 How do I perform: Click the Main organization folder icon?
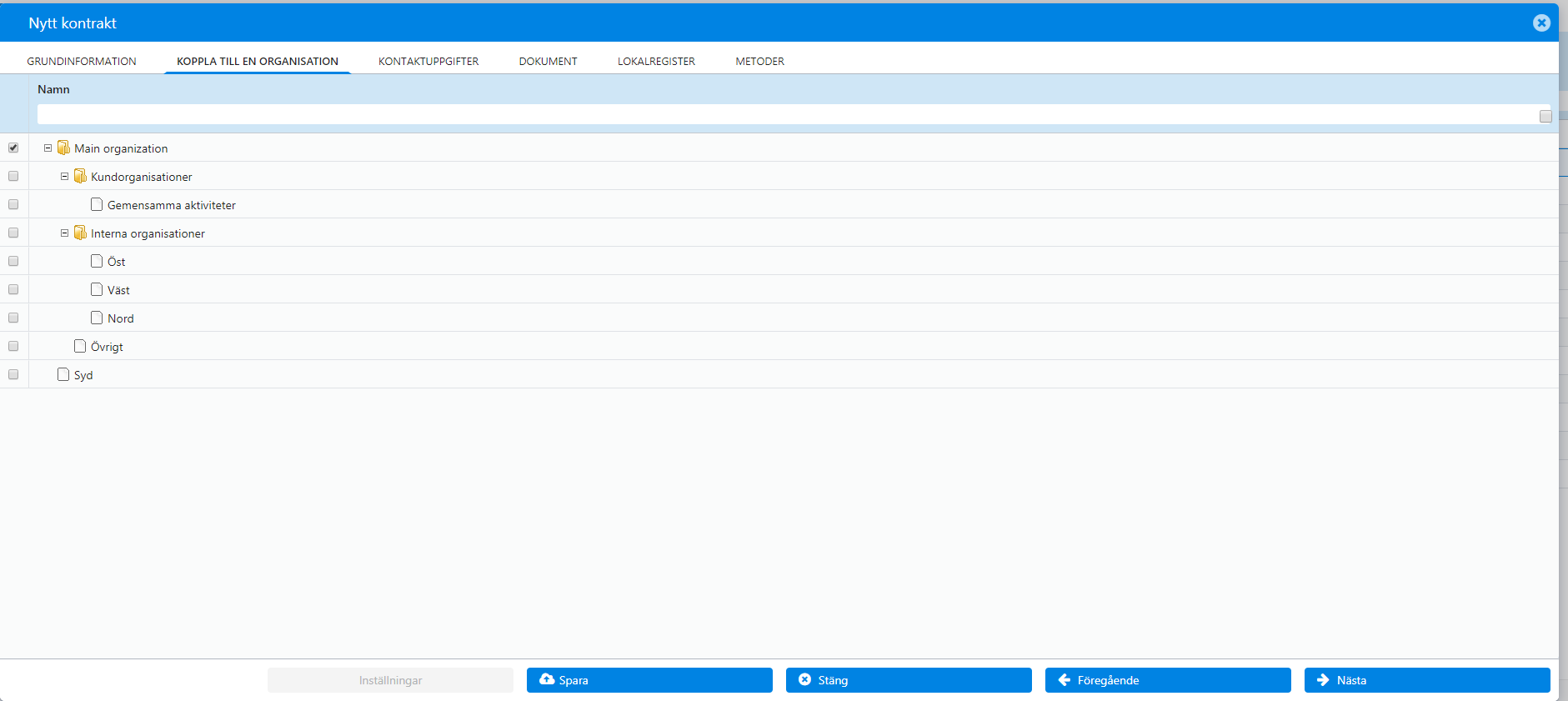pyautogui.click(x=63, y=148)
